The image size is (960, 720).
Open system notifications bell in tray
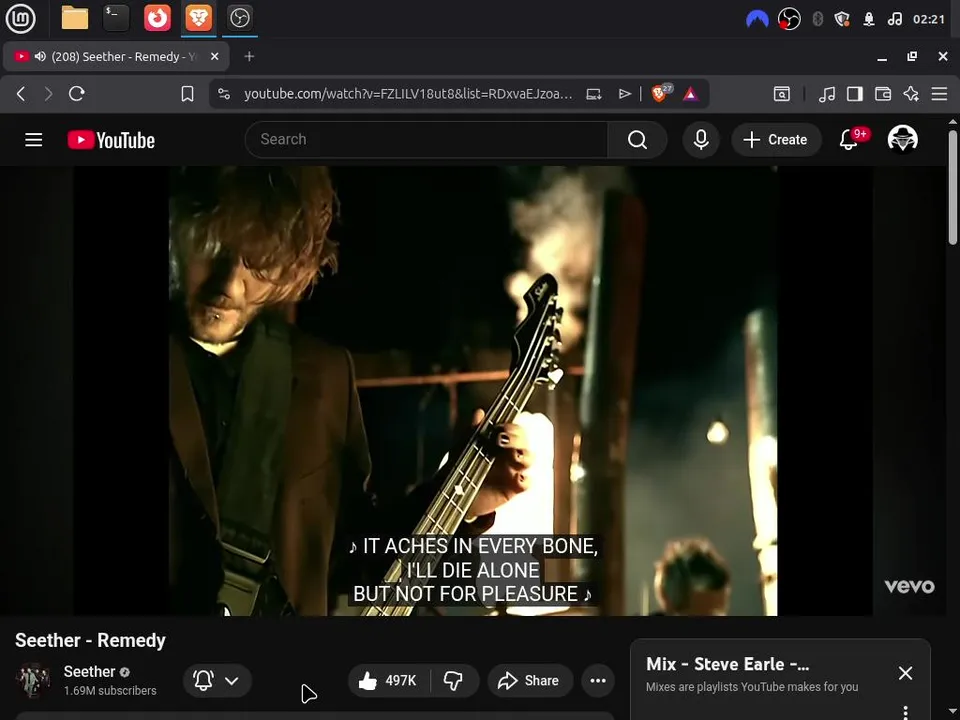tap(868, 19)
